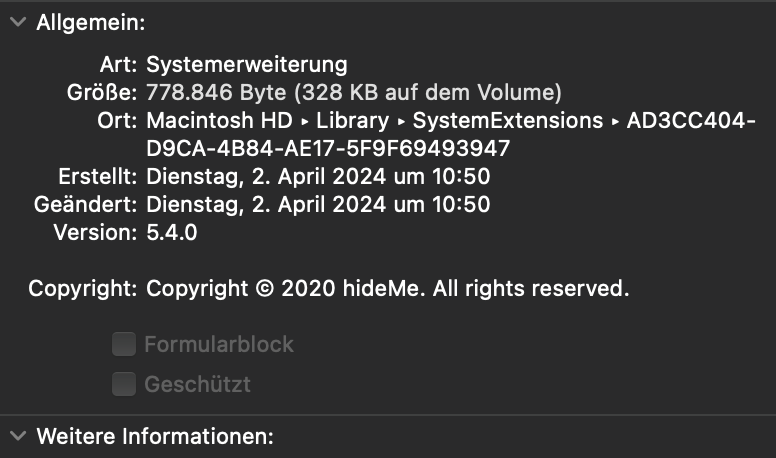776x458 pixels.
Task: Click the Weitere Informationen header label
Action: [154, 436]
